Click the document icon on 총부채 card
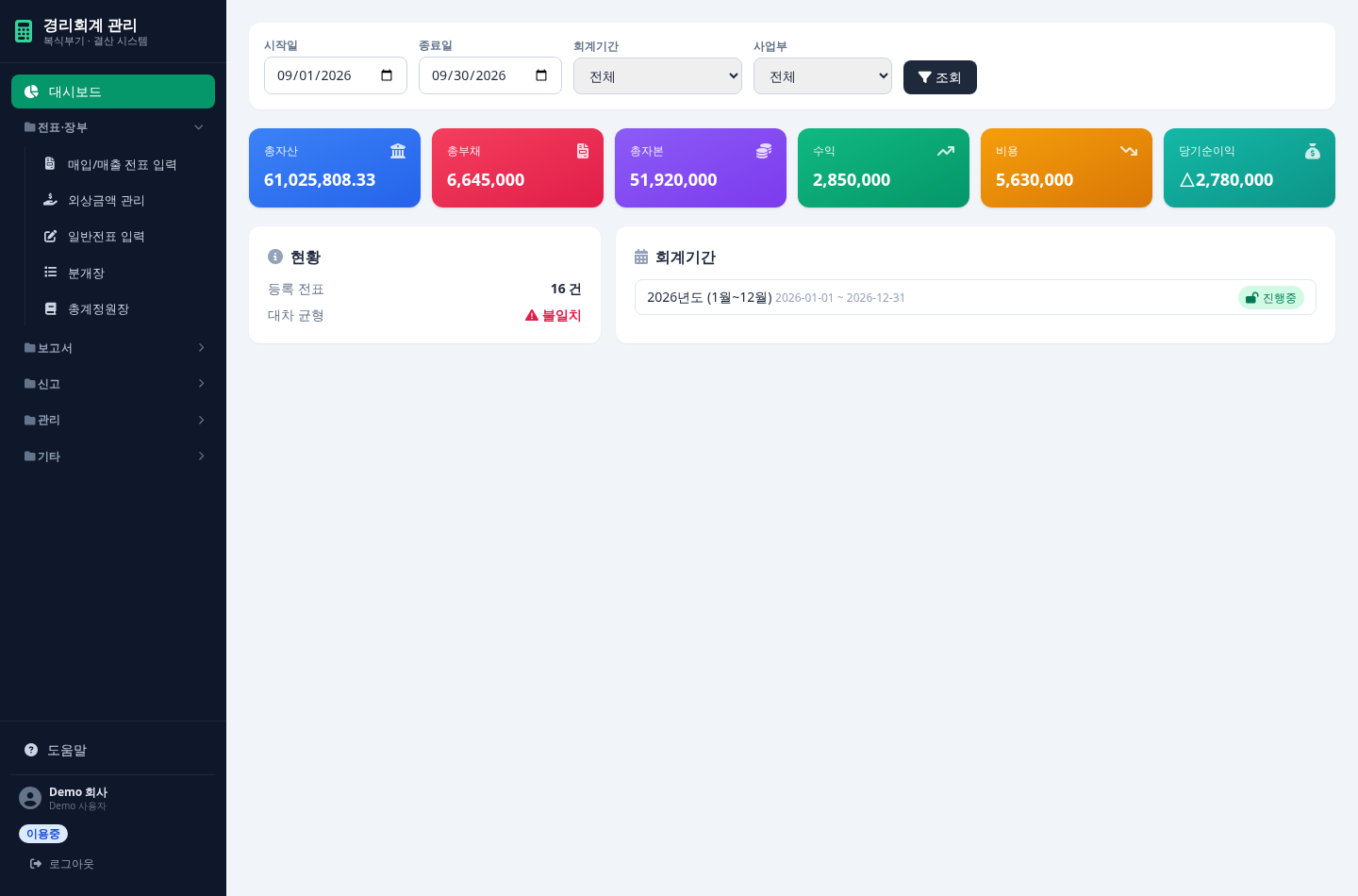 583,151
